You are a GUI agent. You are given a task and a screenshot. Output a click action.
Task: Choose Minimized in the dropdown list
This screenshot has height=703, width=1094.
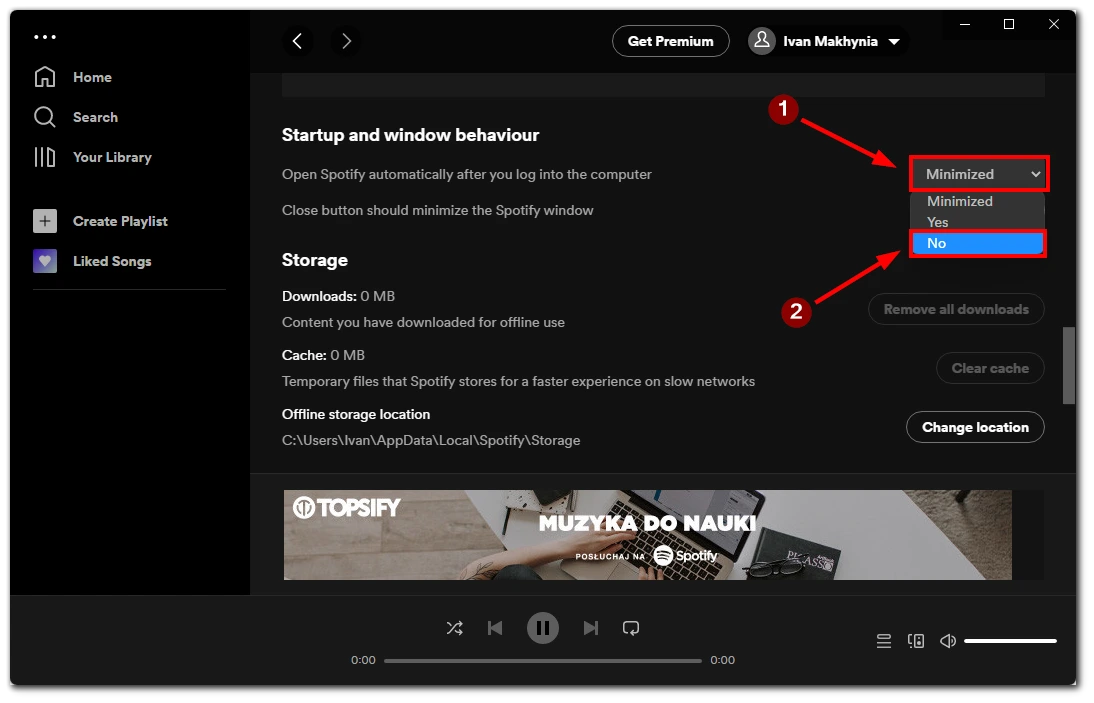[977, 202]
